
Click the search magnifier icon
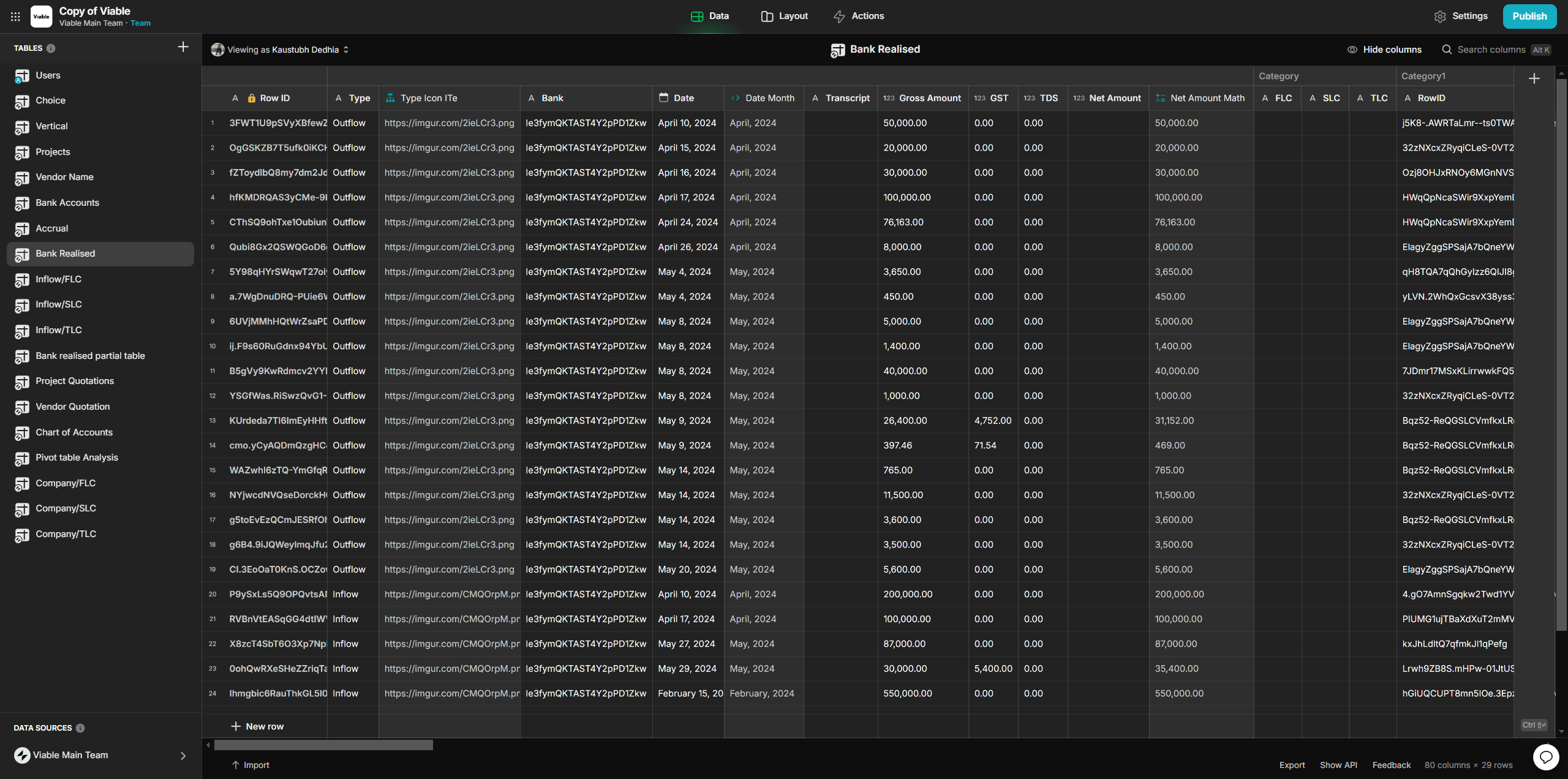pyautogui.click(x=1447, y=50)
